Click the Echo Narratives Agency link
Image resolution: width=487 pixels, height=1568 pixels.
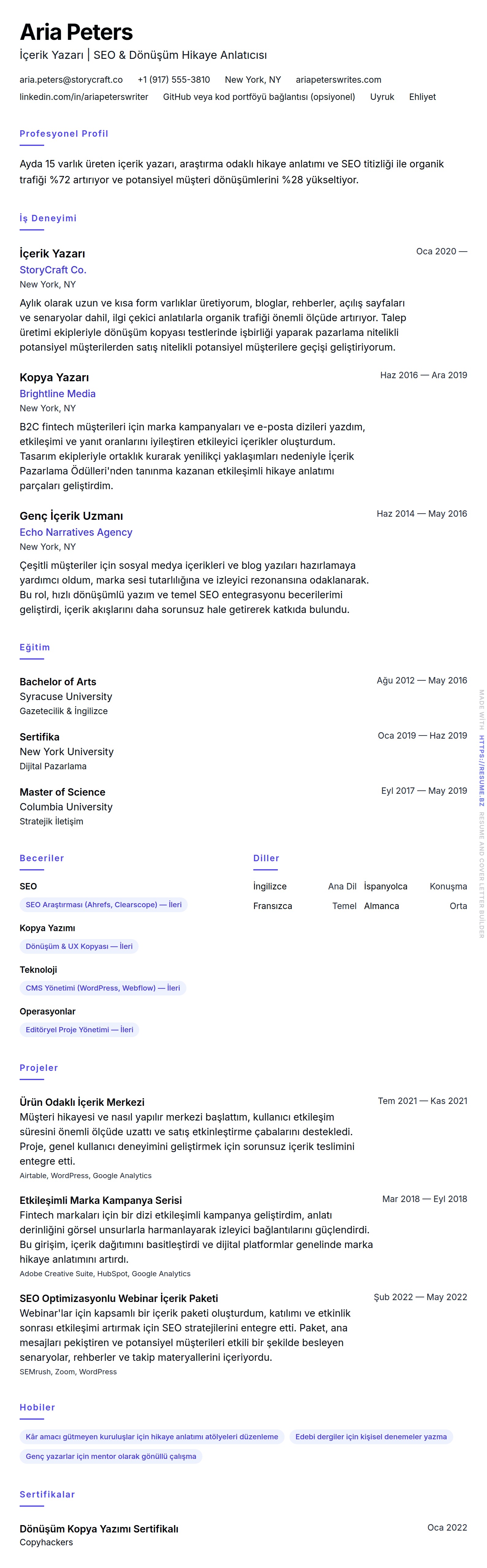[x=76, y=532]
